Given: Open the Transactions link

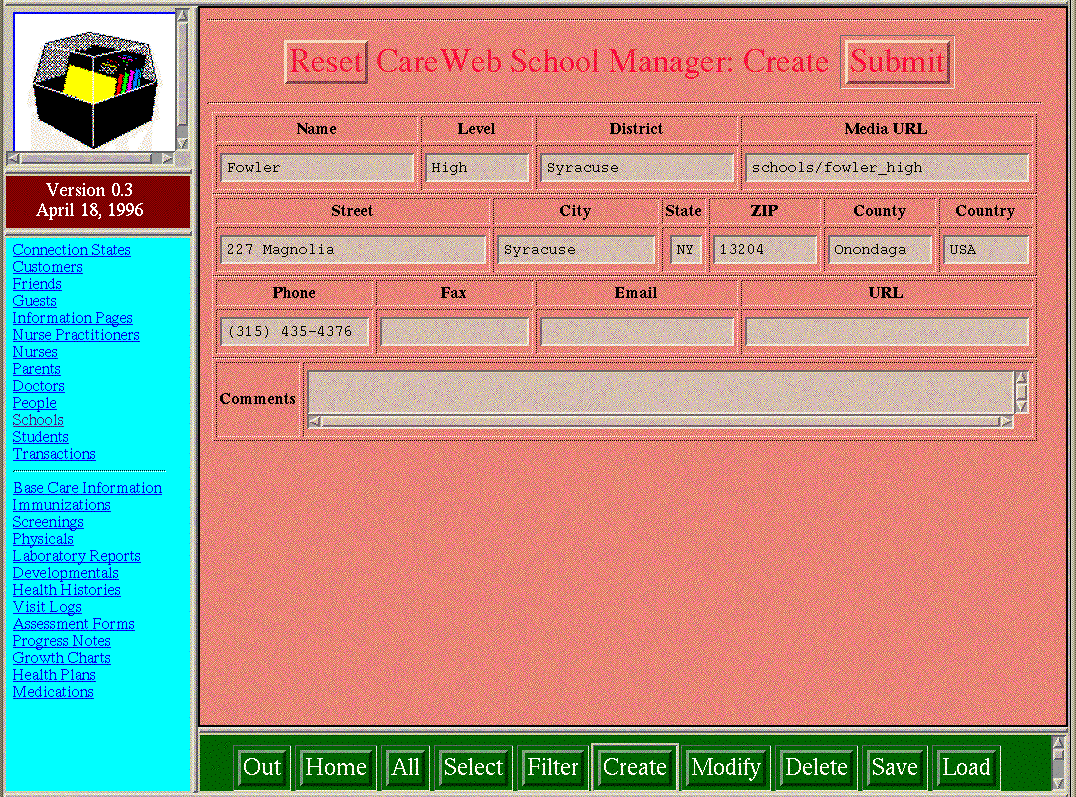Looking at the screenshot, I should pos(54,454).
